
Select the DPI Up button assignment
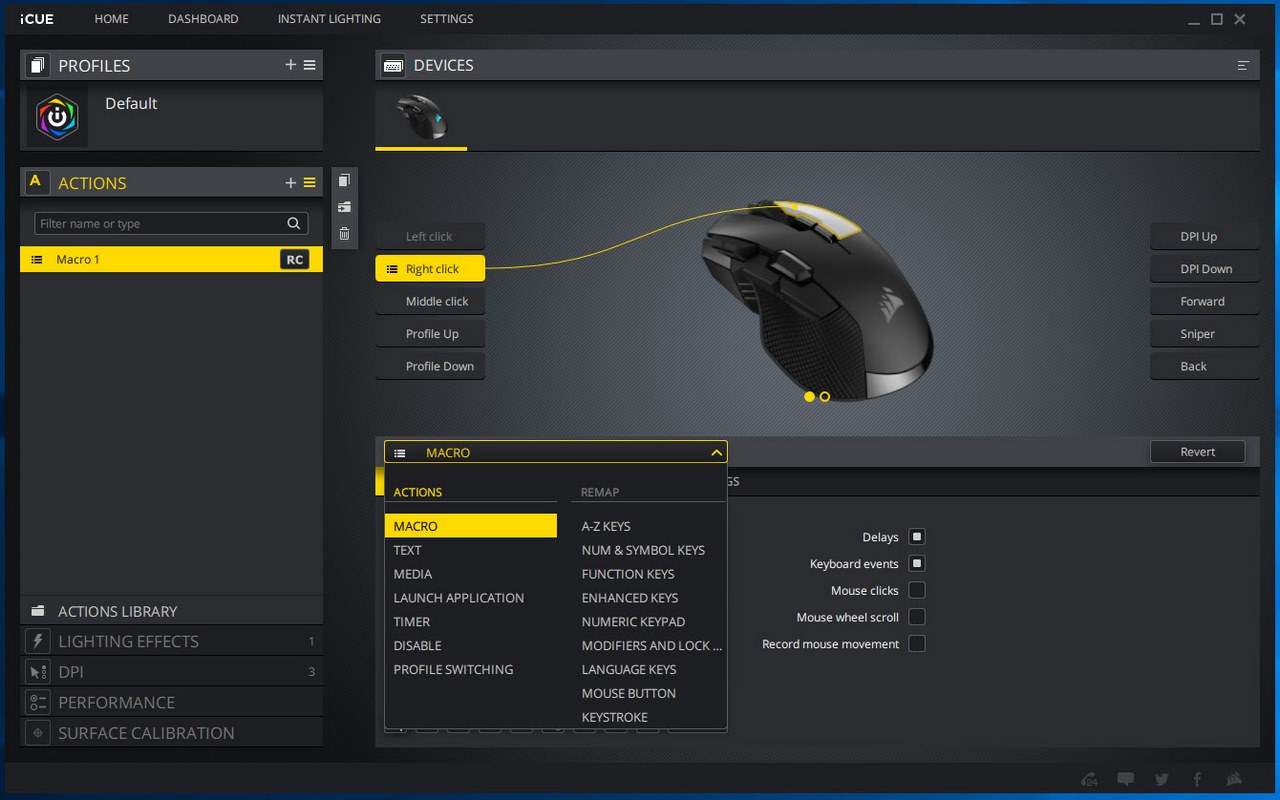tap(1204, 237)
